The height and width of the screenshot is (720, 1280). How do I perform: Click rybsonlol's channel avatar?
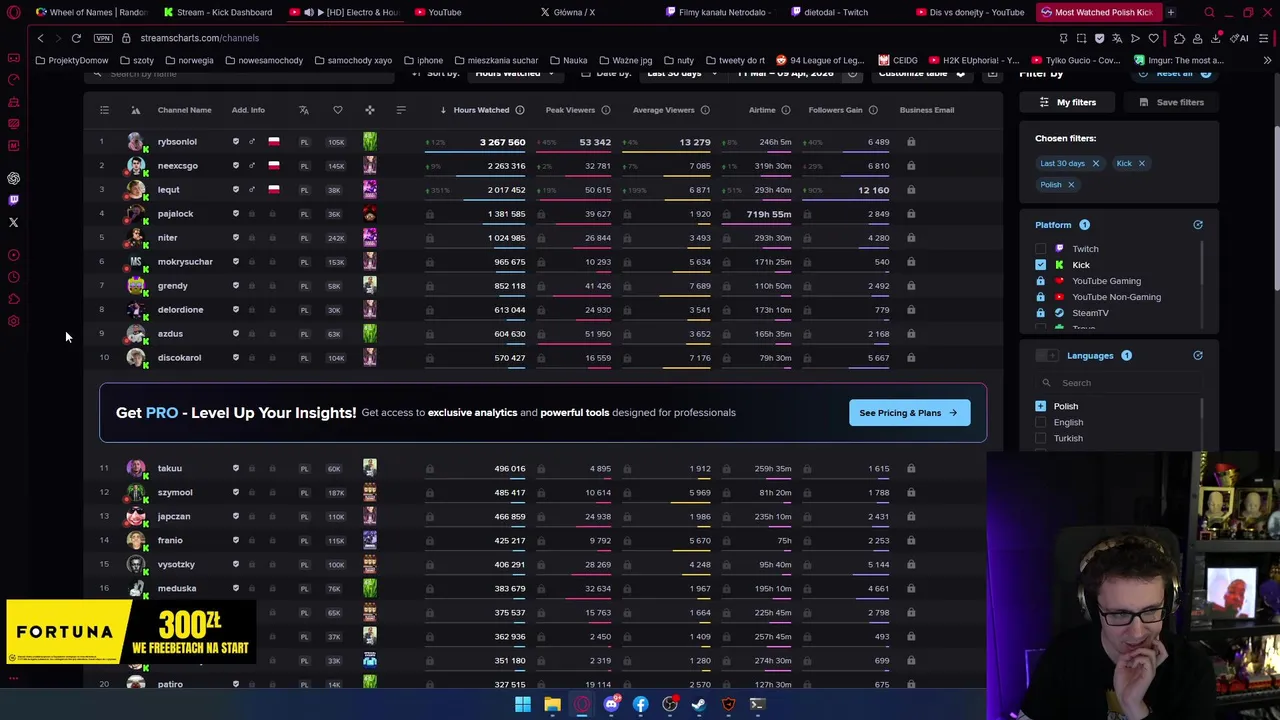[x=136, y=142]
